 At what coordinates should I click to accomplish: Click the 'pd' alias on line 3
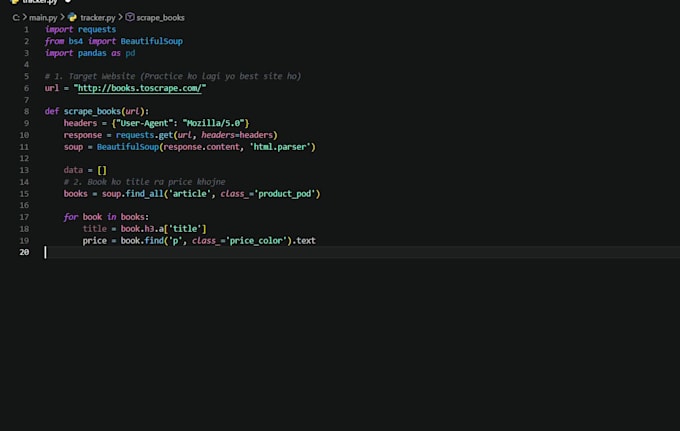pos(130,53)
